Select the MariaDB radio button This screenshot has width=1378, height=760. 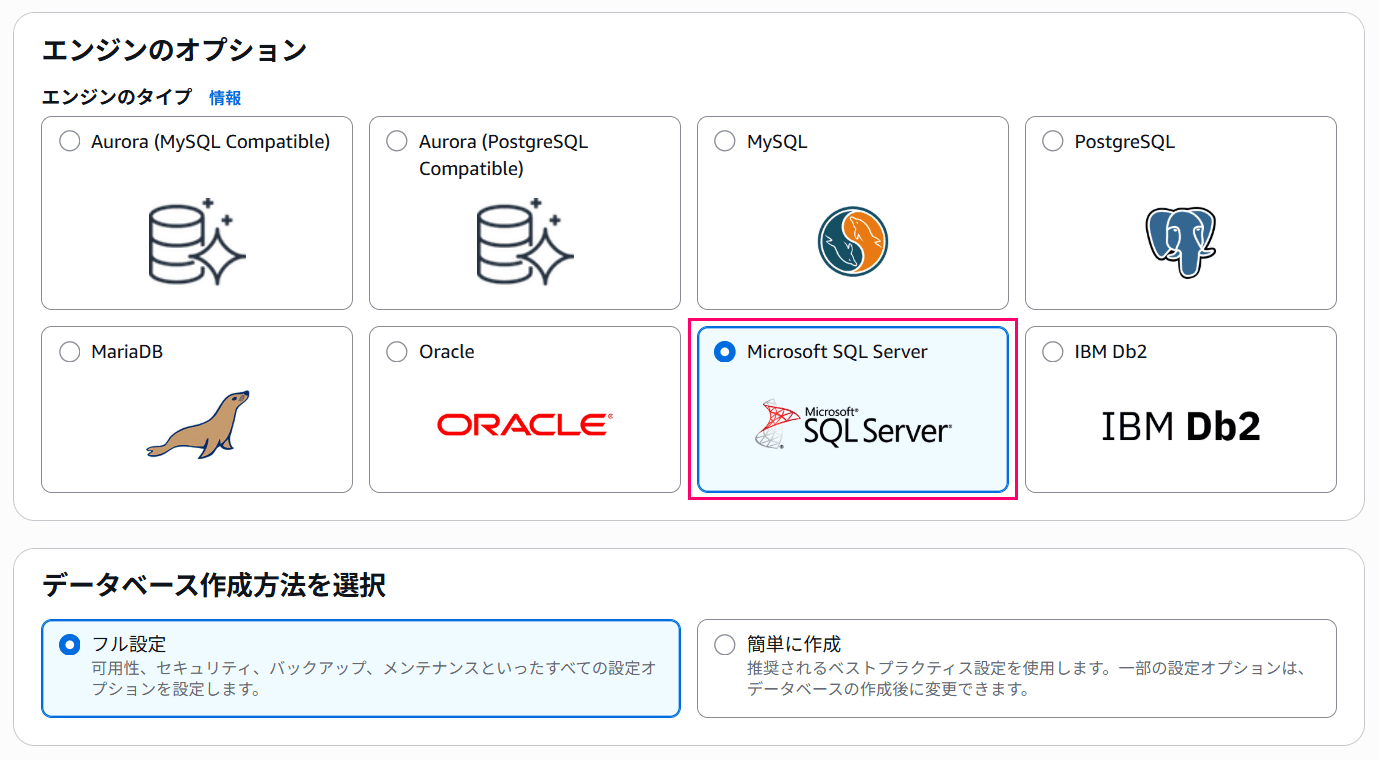coord(69,352)
